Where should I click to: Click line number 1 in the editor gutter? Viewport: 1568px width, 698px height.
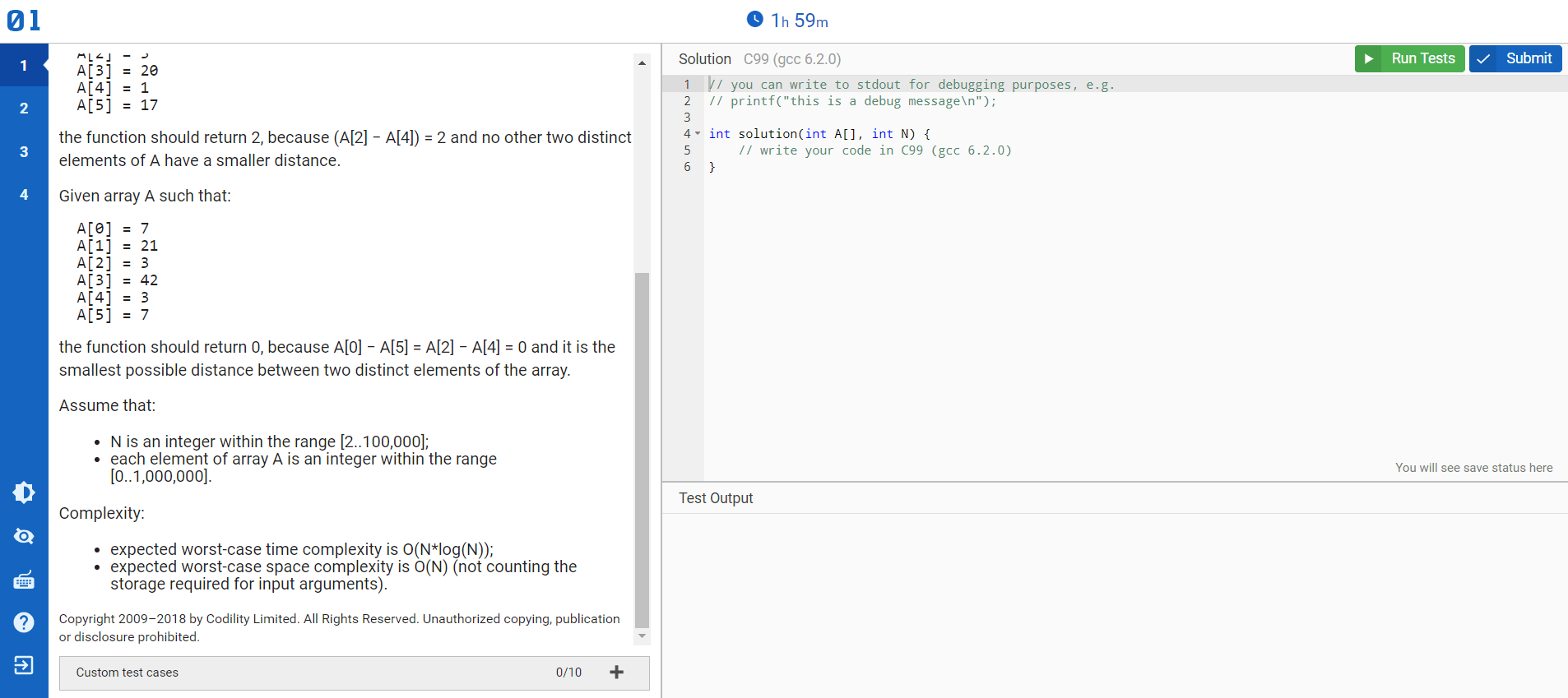click(687, 85)
